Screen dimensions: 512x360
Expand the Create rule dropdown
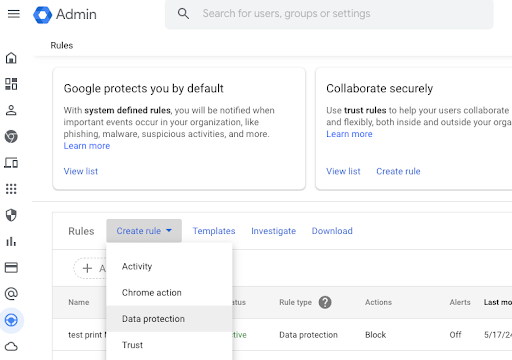point(144,231)
